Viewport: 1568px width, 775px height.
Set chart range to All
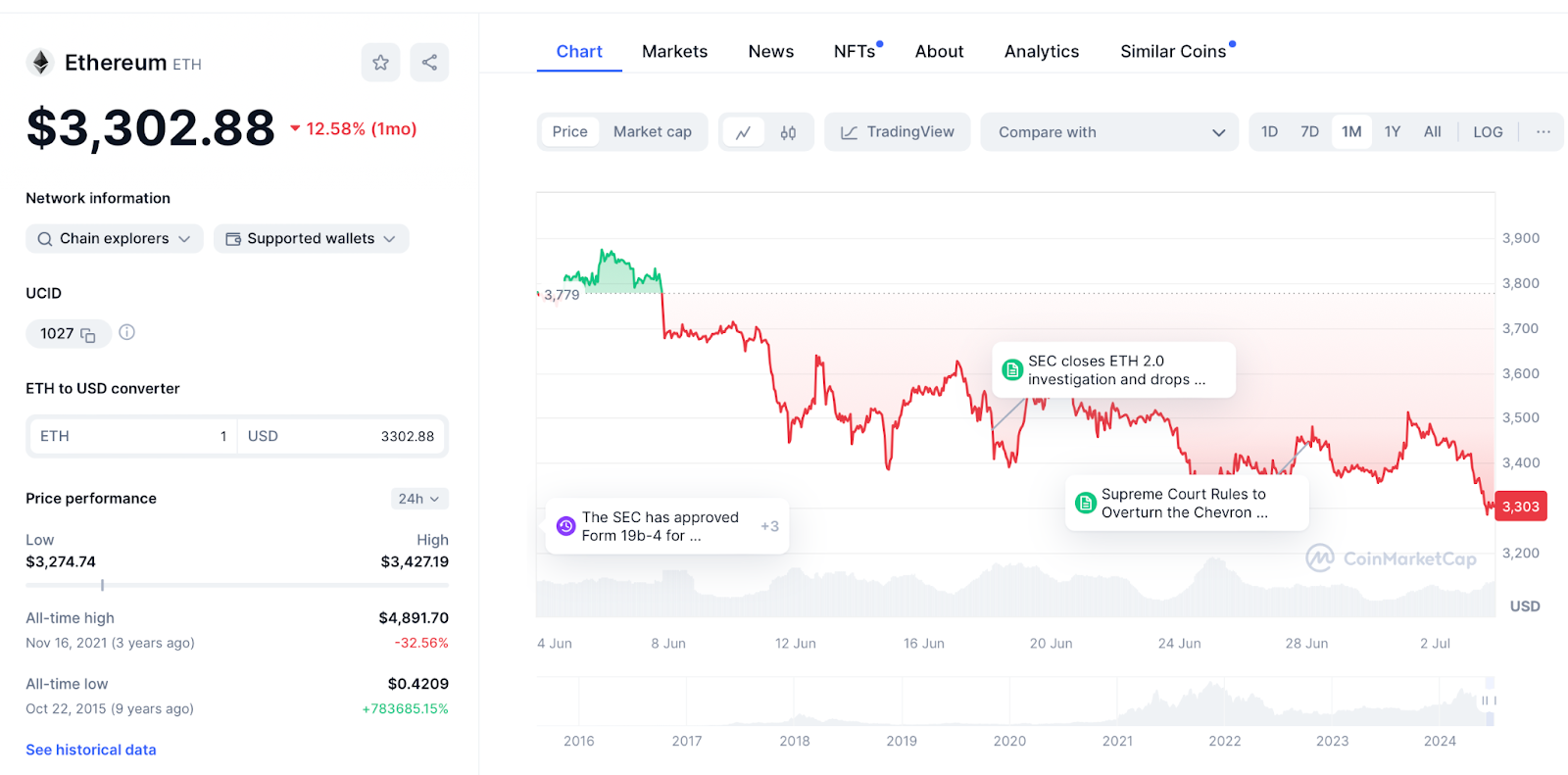(x=1433, y=132)
